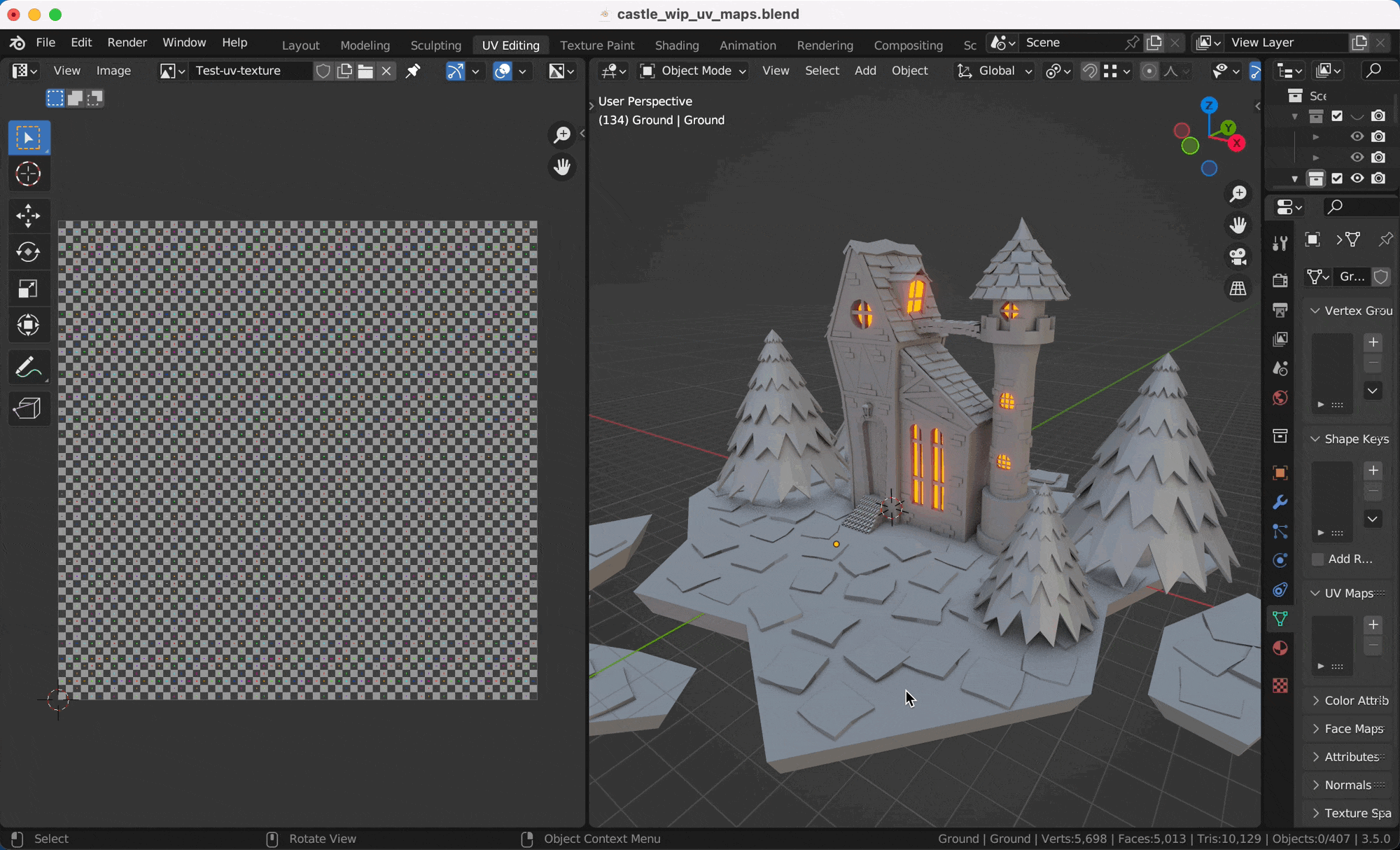This screenshot has width=1400, height=850.
Task: Open the View Layer properties tab
Action: 1280,339
